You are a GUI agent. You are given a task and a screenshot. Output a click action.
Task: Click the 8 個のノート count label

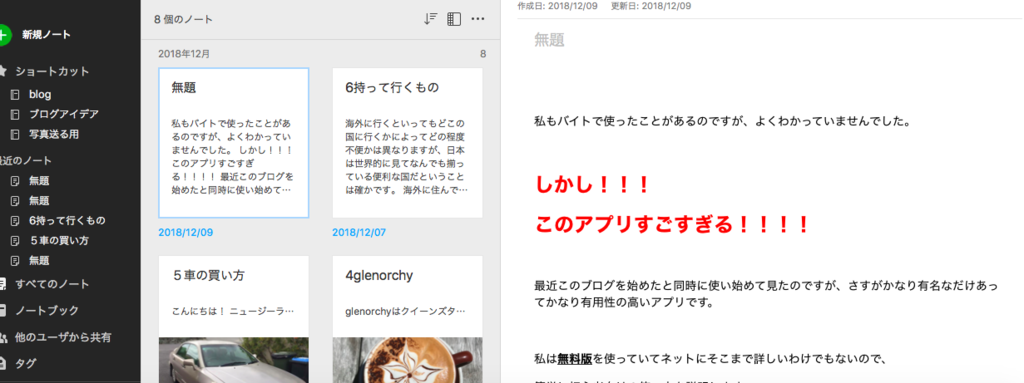click(x=184, y=20)
